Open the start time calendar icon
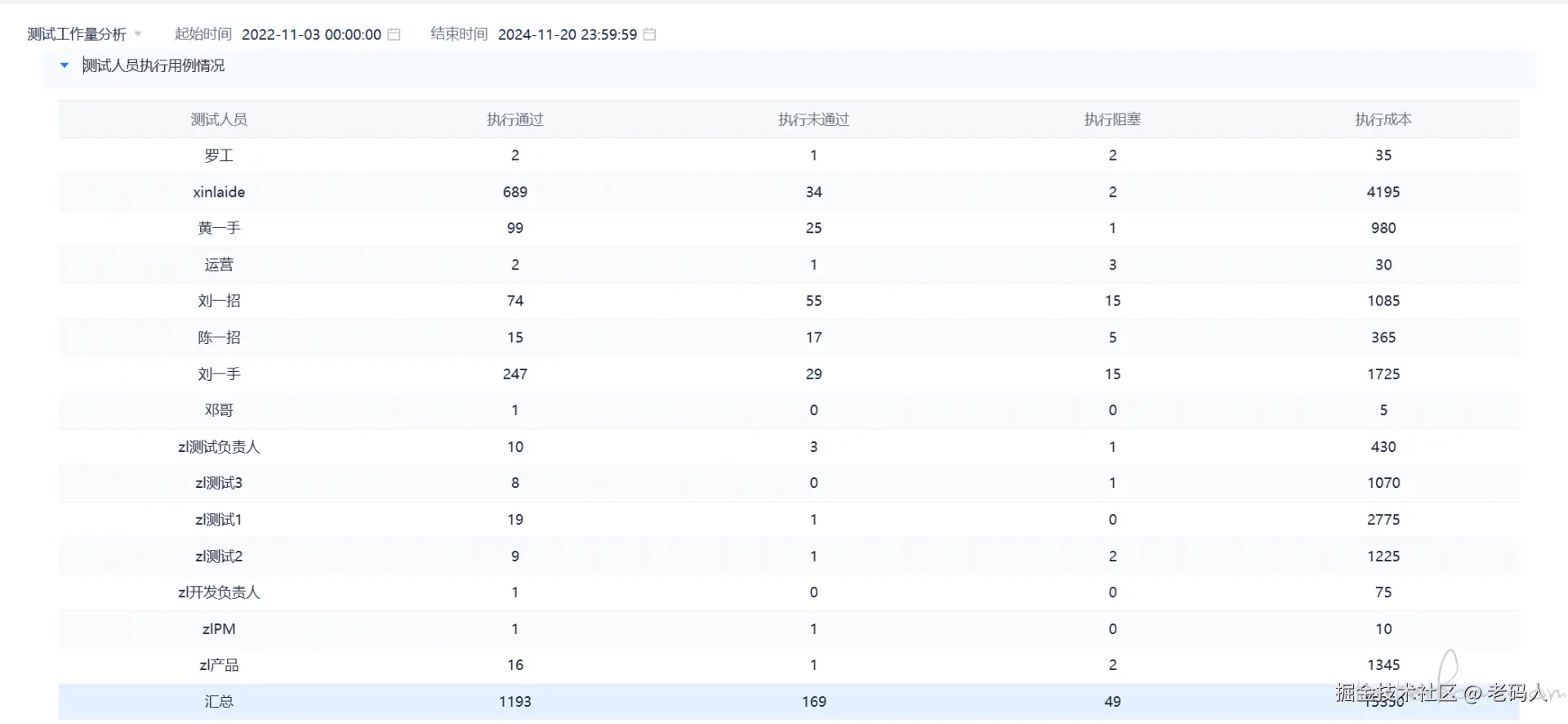 click(x=394, y=34)
